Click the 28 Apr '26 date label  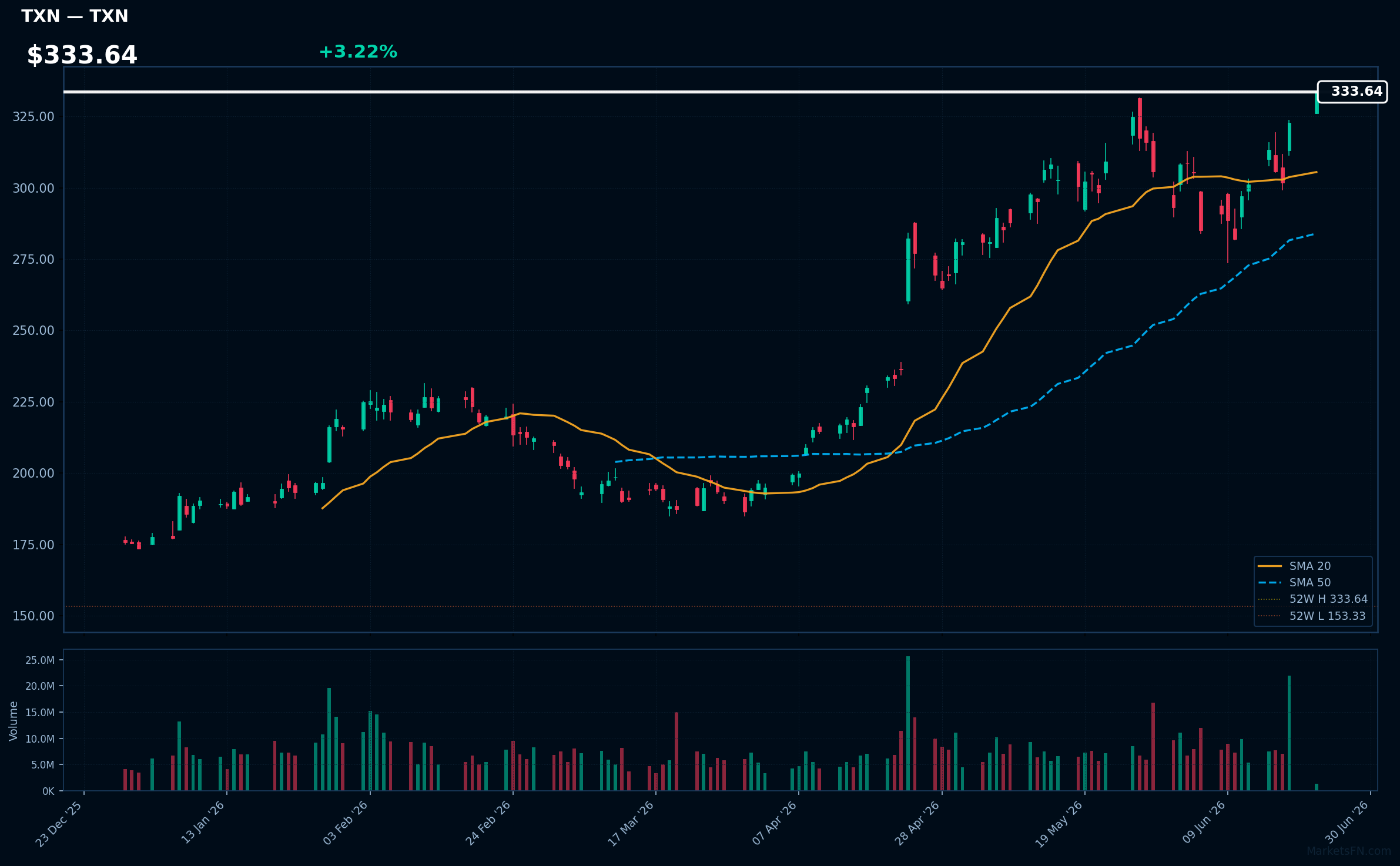tap(917, 823)
